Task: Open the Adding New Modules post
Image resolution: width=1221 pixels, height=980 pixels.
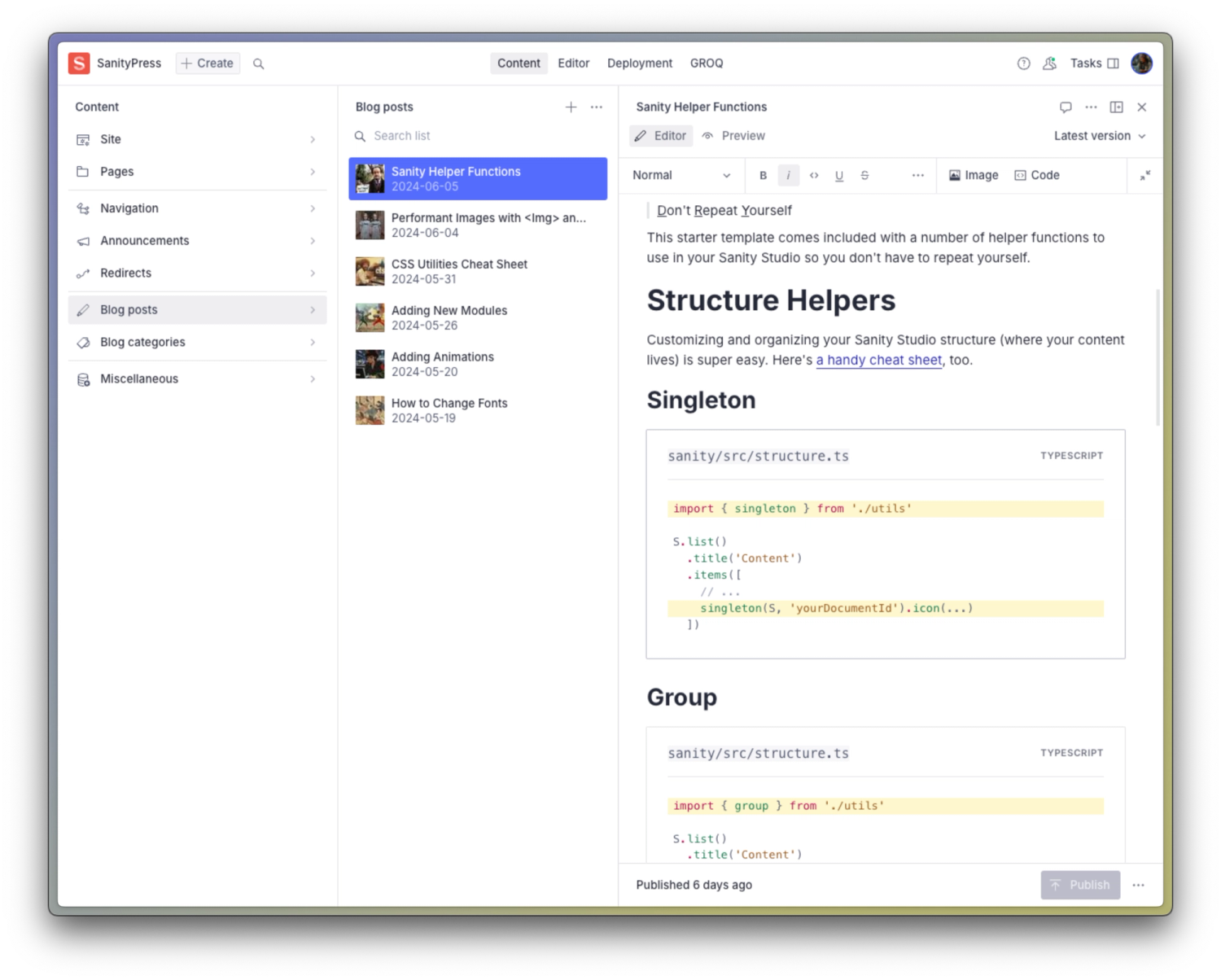Action: point(478,318)
